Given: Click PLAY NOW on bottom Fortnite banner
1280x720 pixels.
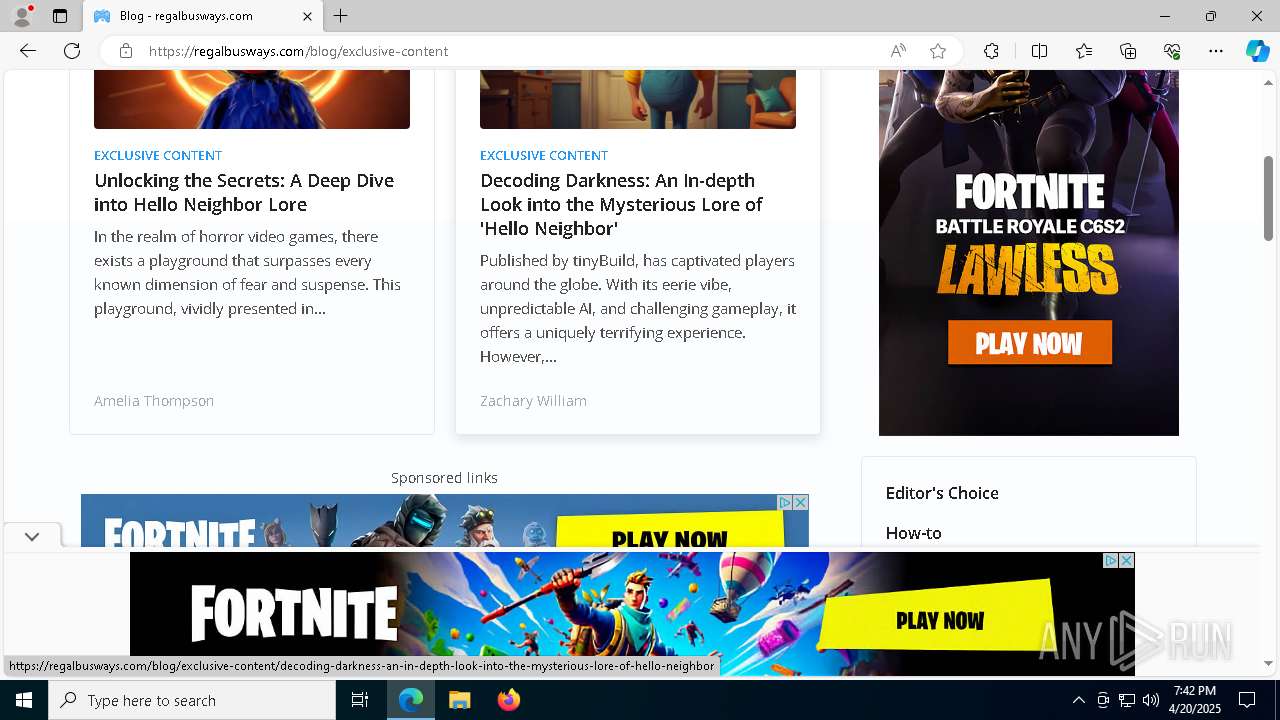Looking at the screenshot, I should [940, 620].
